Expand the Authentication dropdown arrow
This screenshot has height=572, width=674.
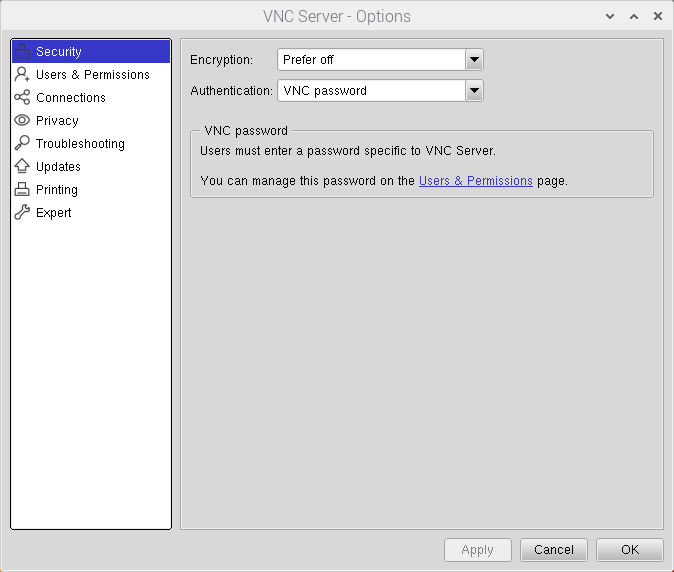click(474, 91)
